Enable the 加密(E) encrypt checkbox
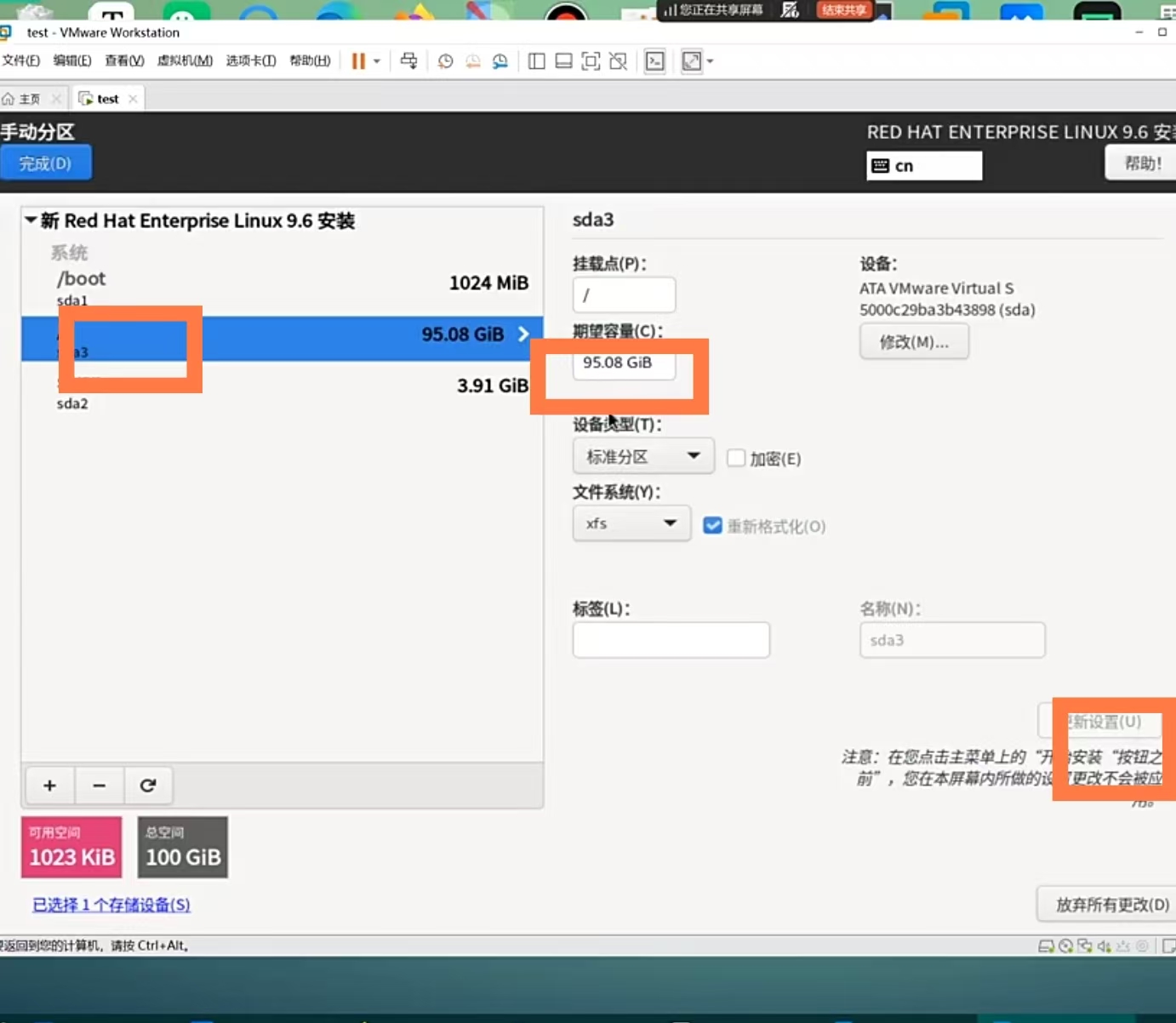1176x1023 pixels. click(736, 459)
